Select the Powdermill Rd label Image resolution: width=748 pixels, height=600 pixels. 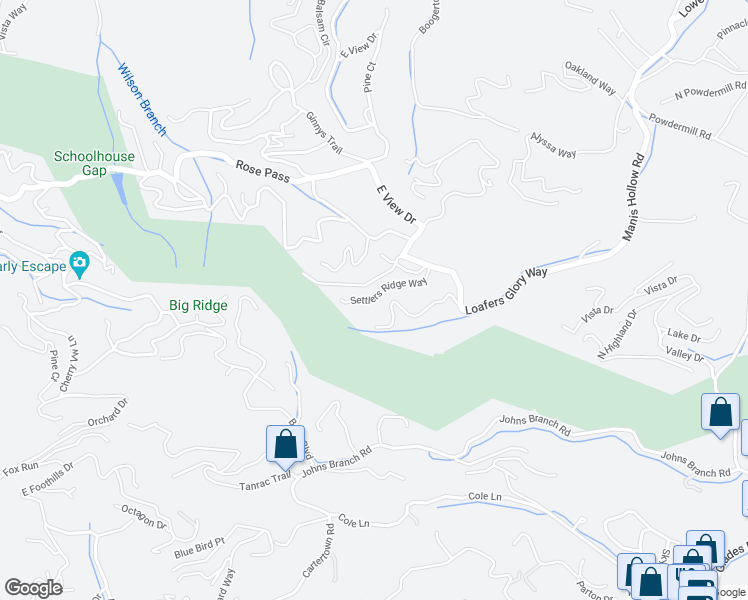click(680, 127)
